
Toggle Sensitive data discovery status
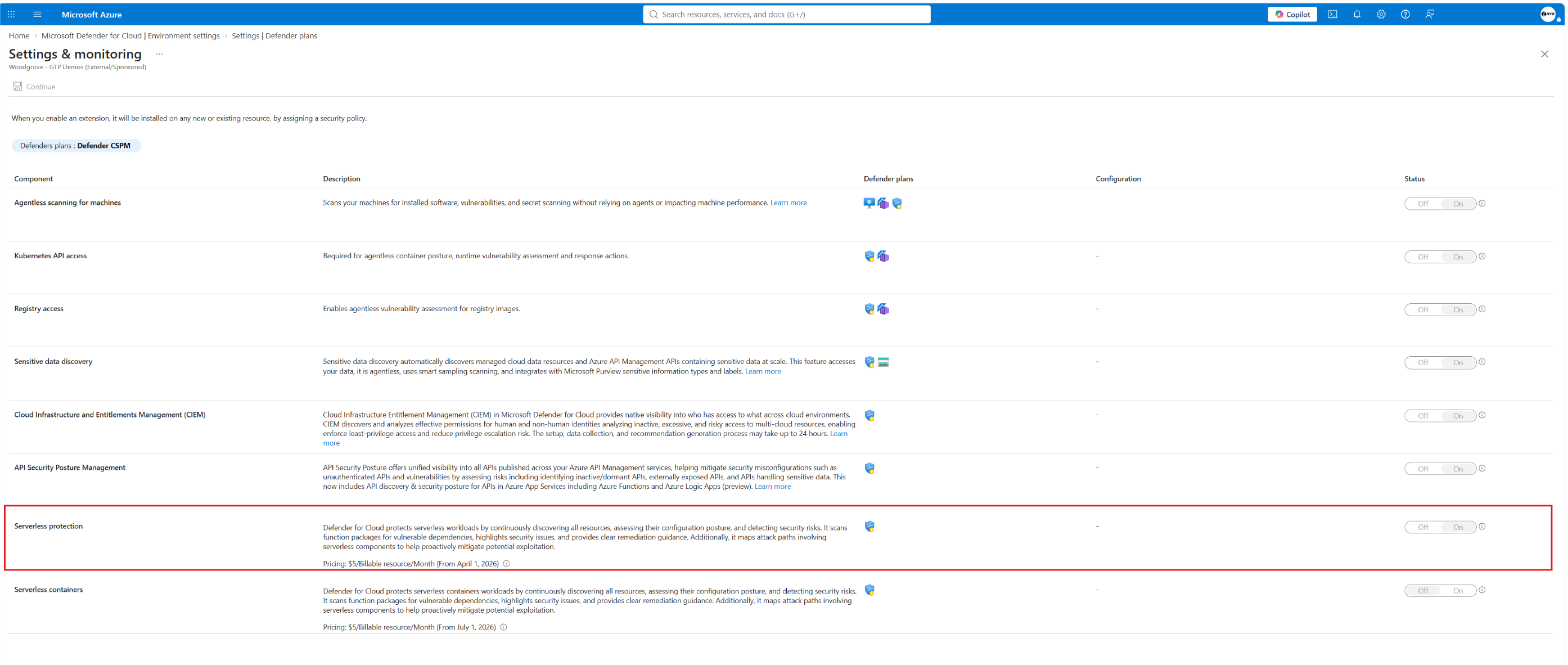pyautogui.click(x=1440, y=363)
